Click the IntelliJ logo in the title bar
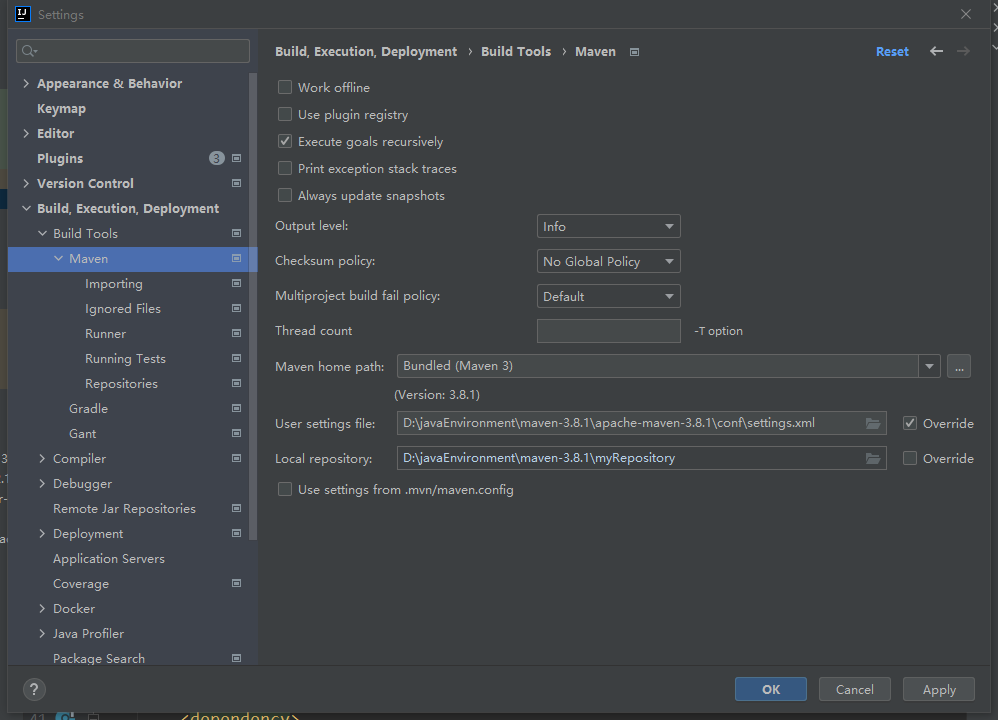 click(23, 14)
